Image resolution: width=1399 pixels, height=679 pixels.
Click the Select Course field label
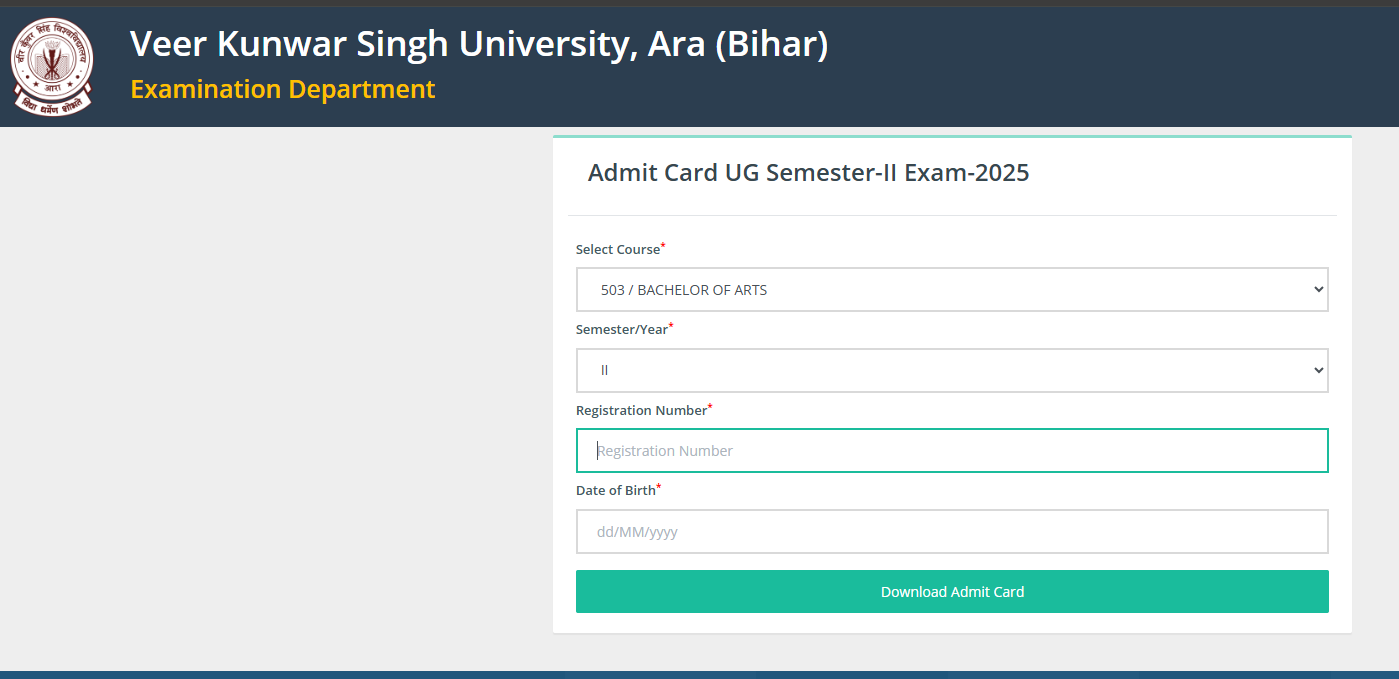coord(617,249)
